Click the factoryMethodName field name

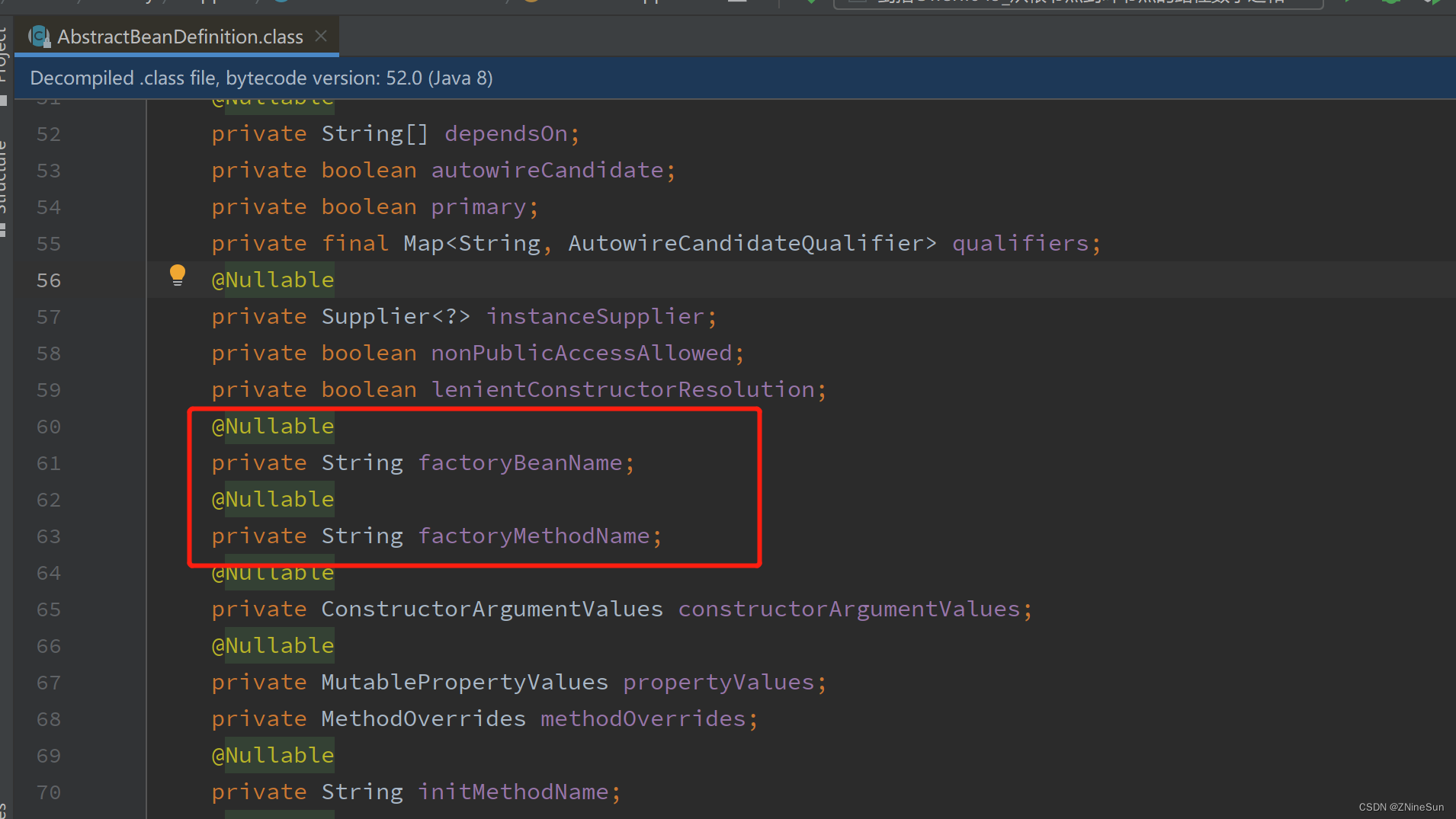(x=534, y=536)
